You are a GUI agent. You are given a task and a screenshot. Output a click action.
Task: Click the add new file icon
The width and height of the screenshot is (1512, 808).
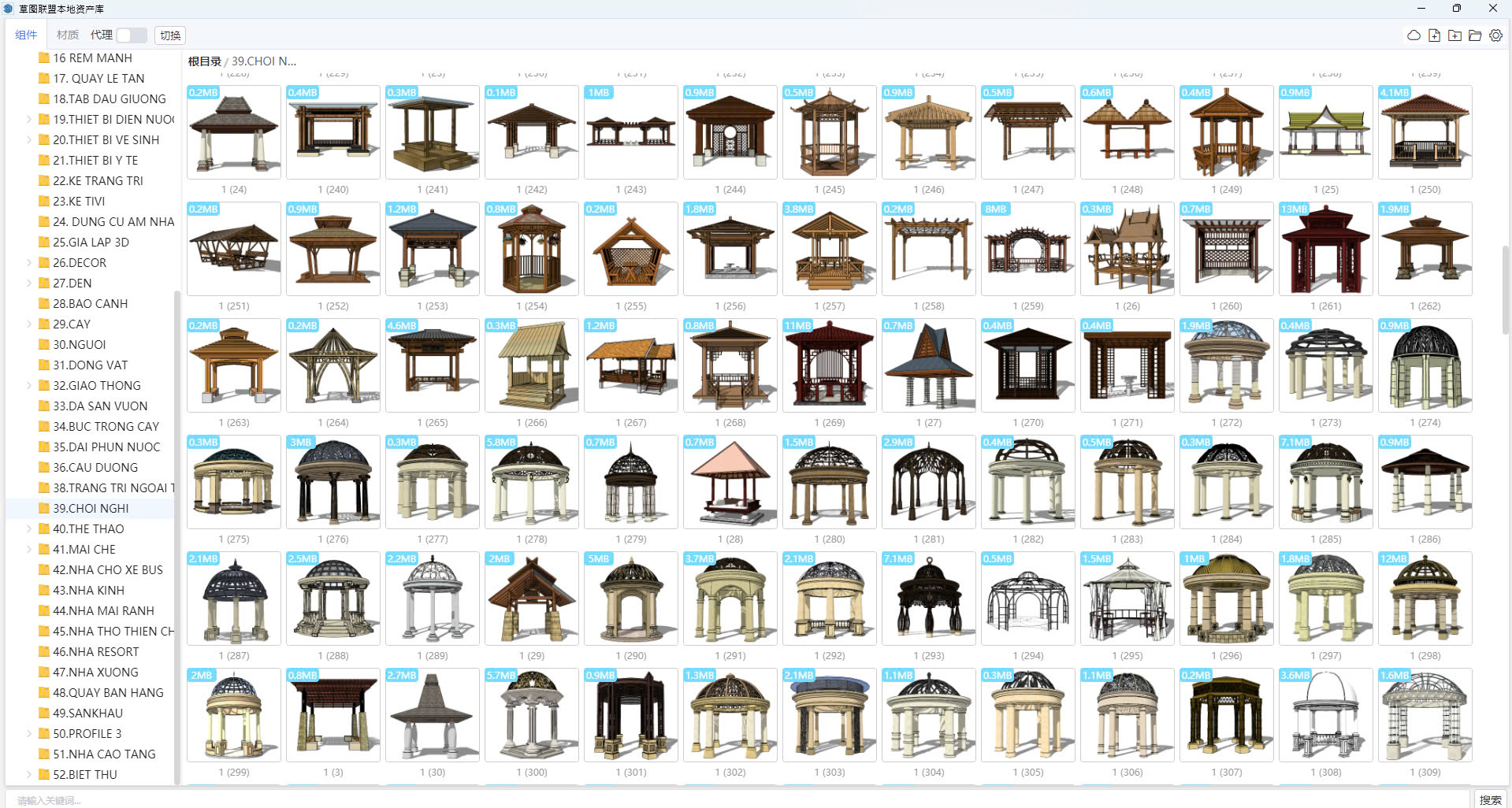(1434, 35)
